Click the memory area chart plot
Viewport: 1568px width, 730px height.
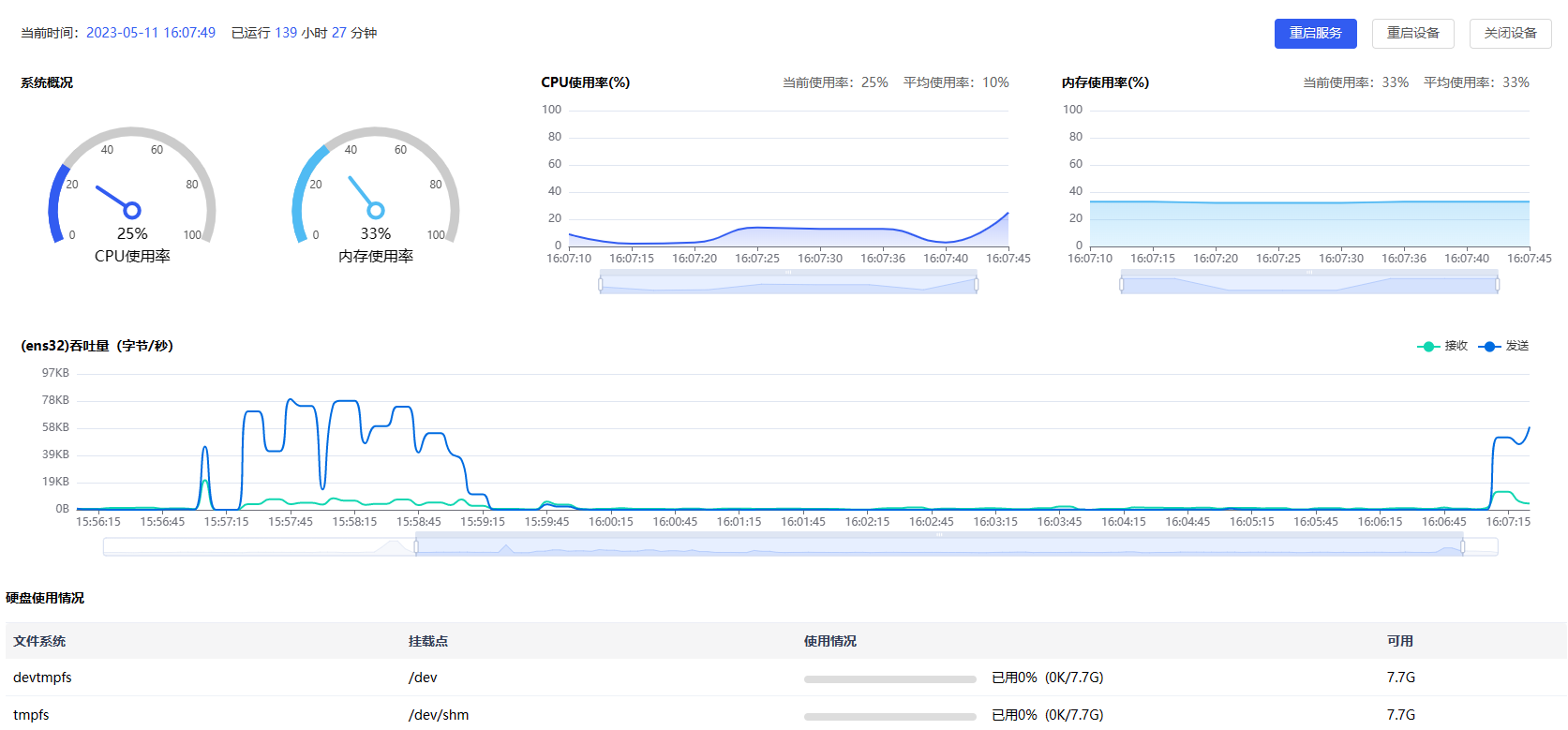(1309, 178)
